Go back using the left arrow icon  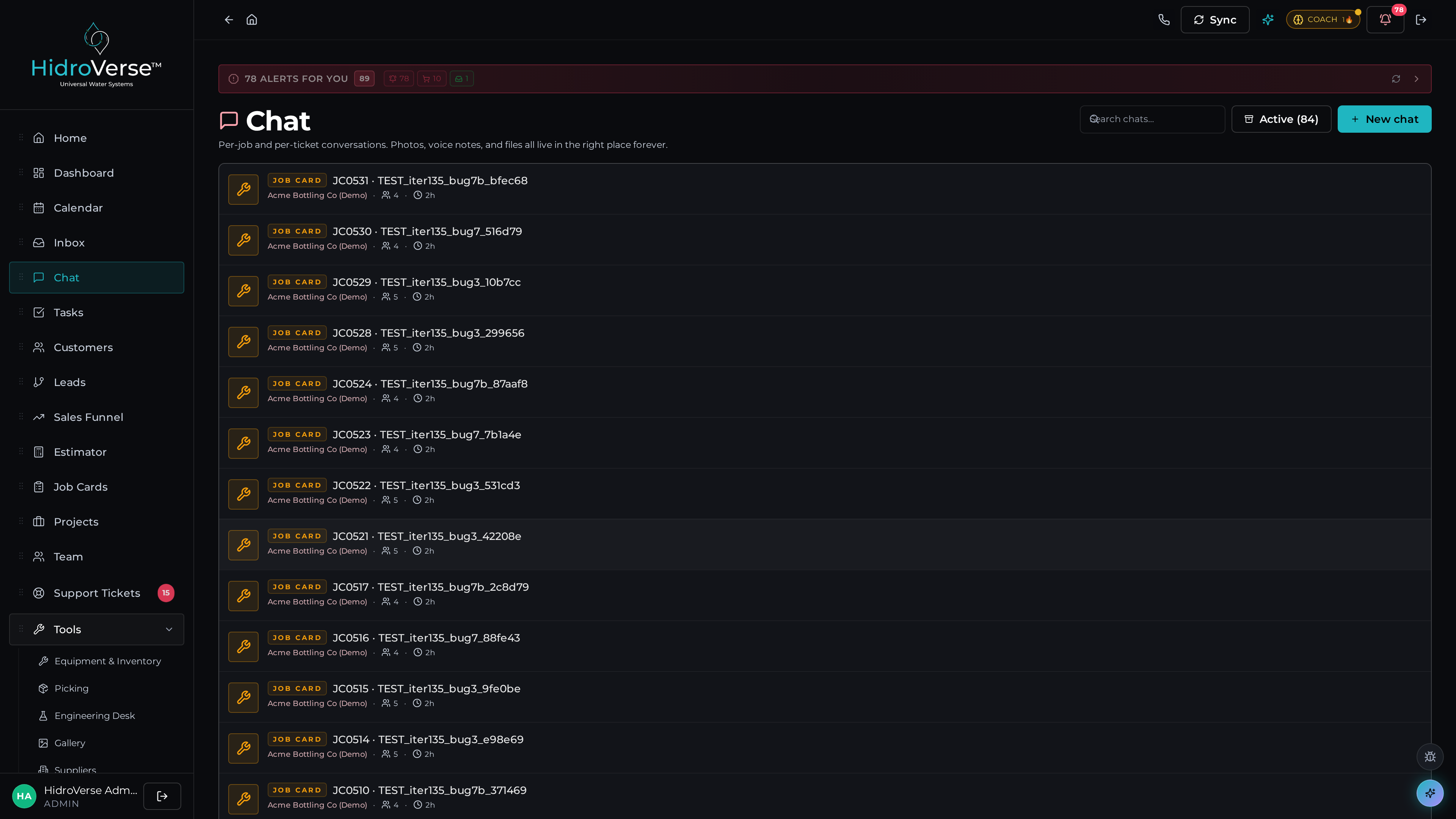point(229,20)
